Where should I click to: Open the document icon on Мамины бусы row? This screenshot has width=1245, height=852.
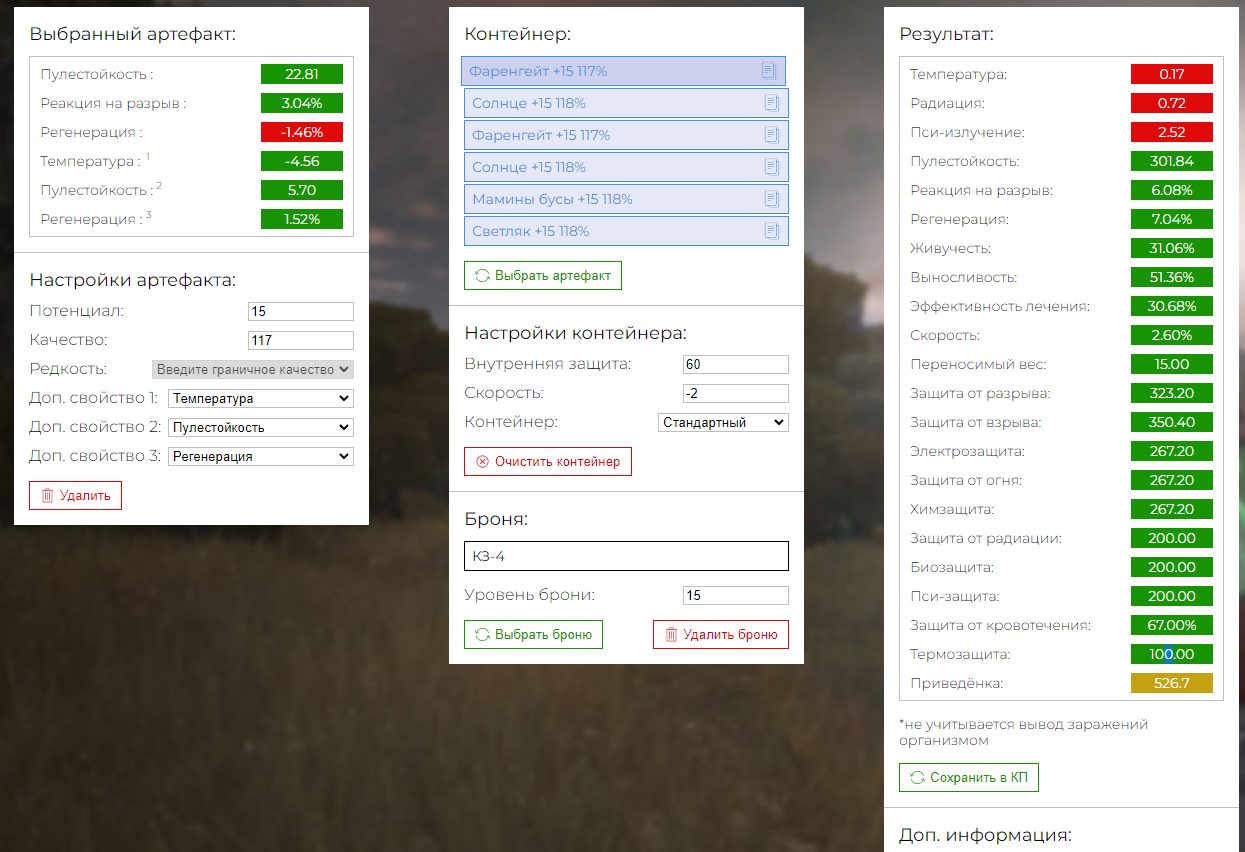point(771,199)
